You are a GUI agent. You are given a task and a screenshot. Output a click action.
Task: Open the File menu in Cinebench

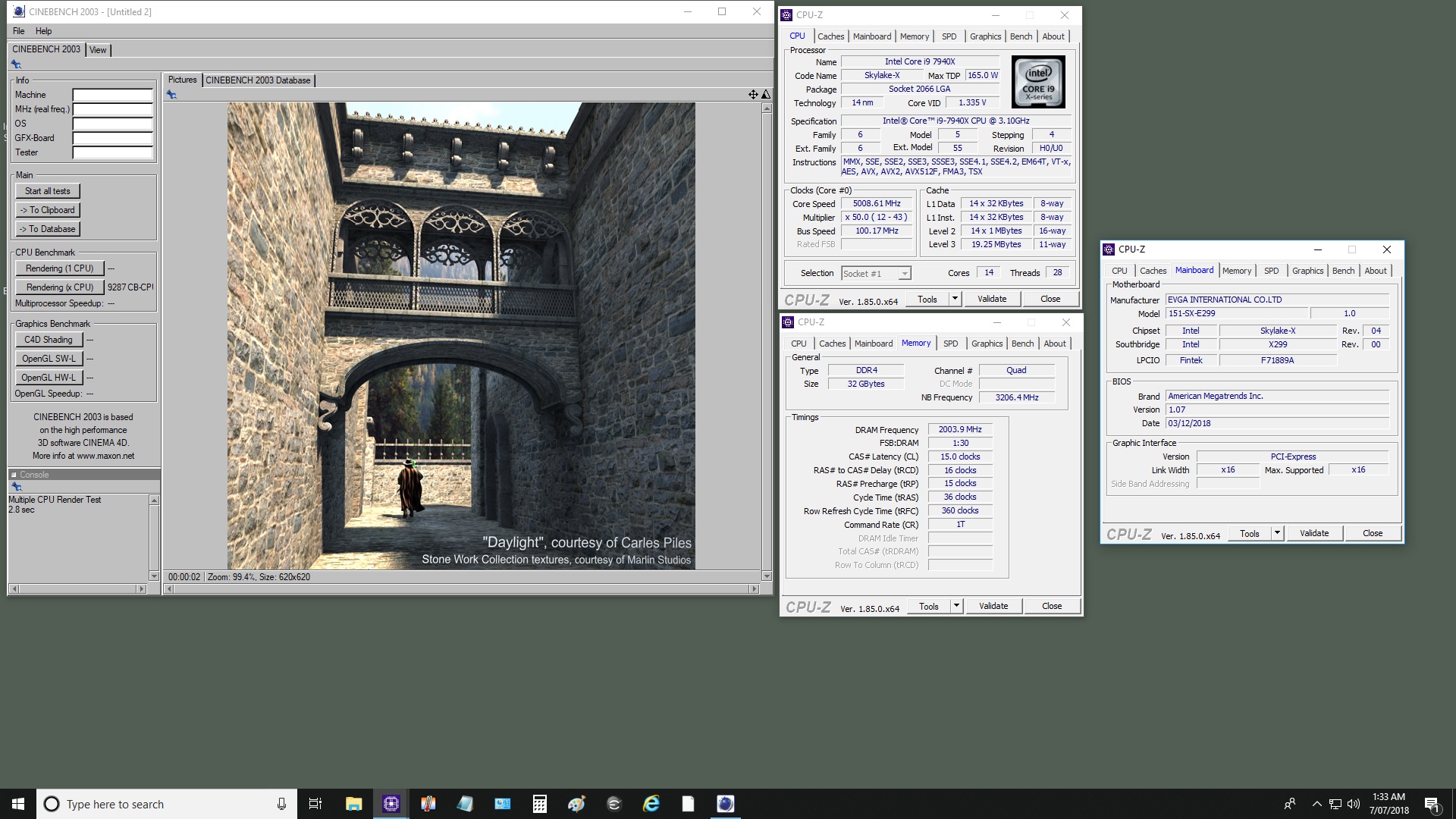coord(19,31)
